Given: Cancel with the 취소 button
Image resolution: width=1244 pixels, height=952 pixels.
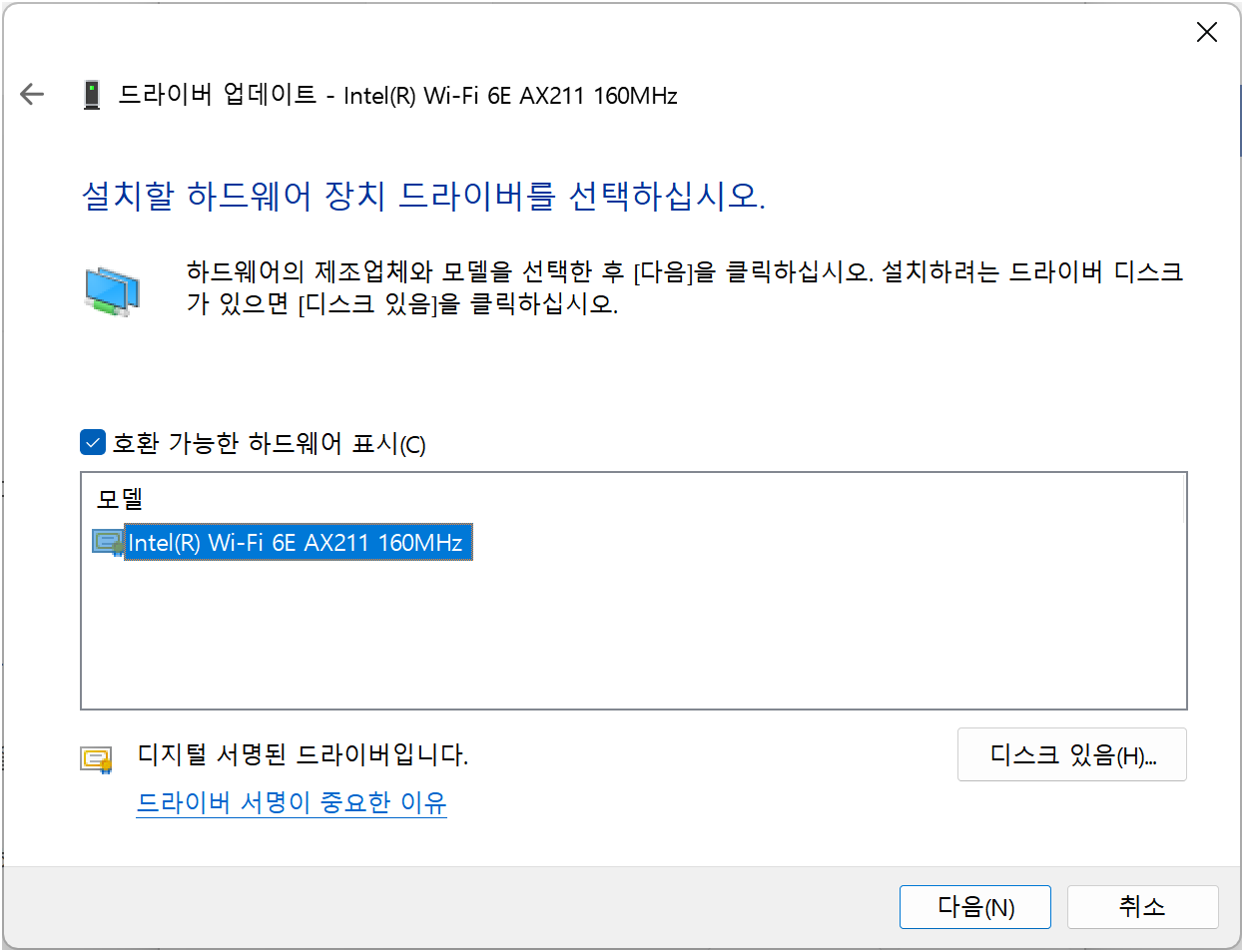Looking at the screenshot, I should coord(1142,907).
